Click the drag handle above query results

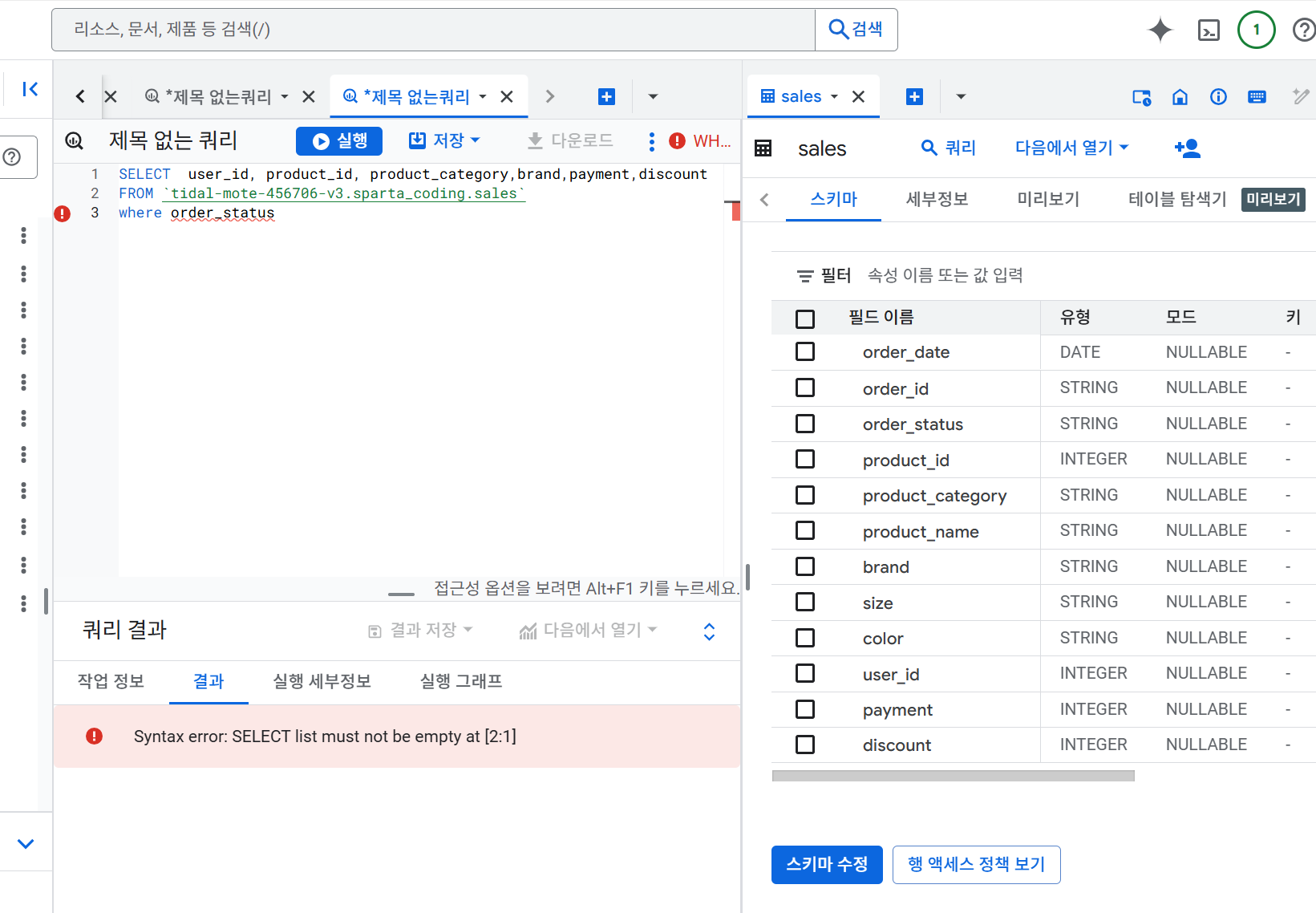pyautogui.click(x=401, y=594)
